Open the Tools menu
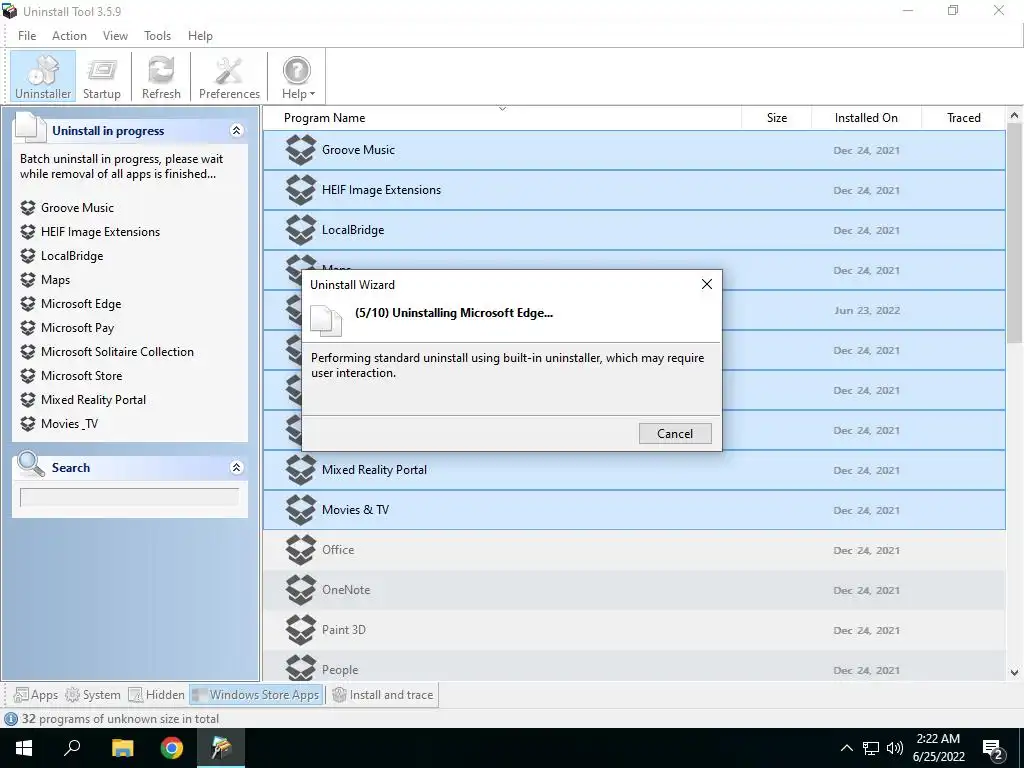Screen dimensions: 1024x768 tap(157, 36)
